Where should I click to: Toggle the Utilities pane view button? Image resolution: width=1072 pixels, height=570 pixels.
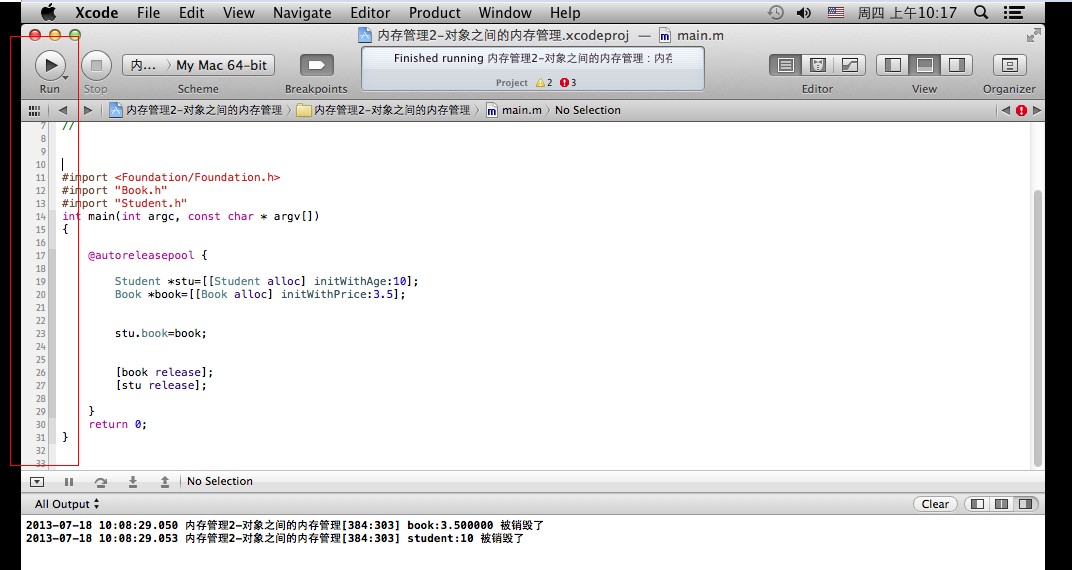[956, 65]
